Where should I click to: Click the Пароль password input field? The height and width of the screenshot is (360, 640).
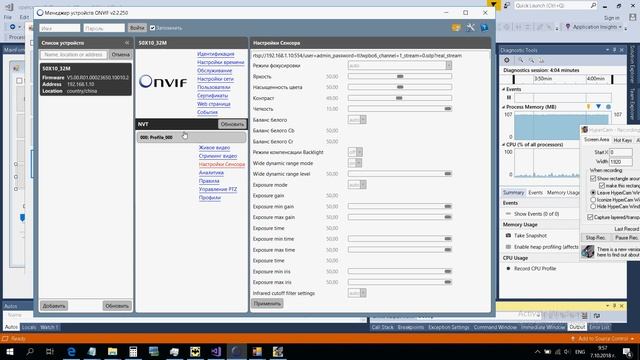pos(104,28)
